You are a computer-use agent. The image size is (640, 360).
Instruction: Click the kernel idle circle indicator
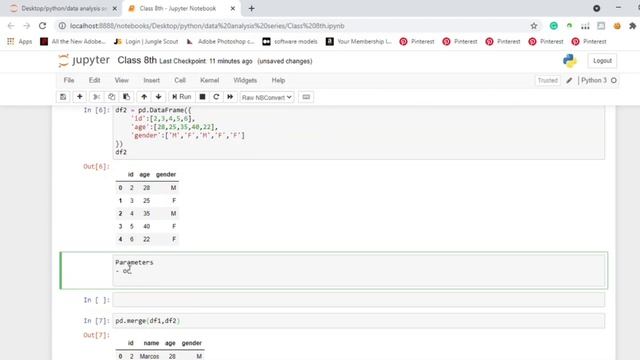613,80
